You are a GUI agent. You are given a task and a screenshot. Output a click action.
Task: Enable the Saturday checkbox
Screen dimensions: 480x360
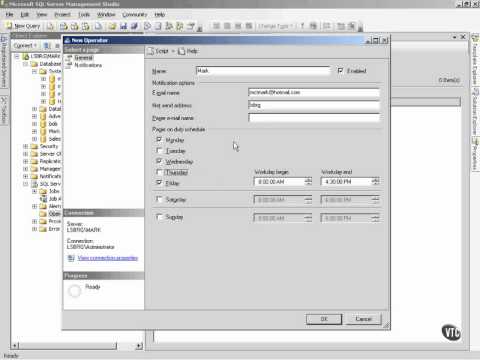pos(159,199)
